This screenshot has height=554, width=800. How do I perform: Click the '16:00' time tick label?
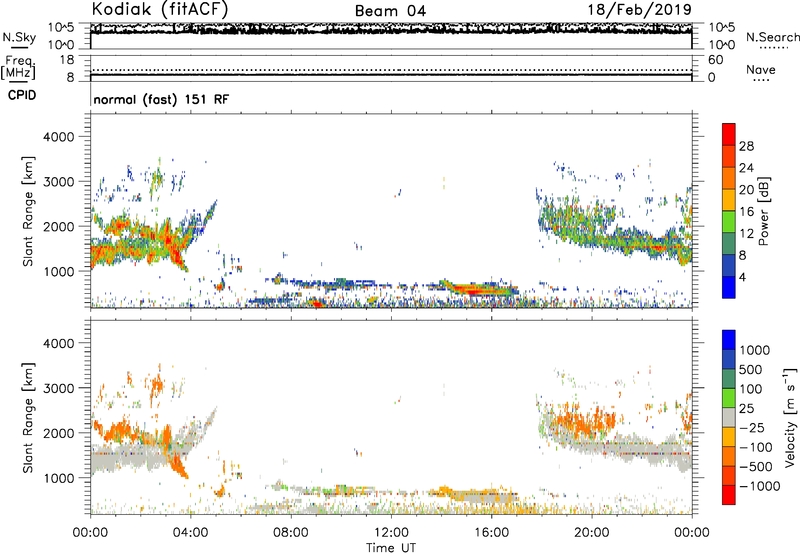pyautogui.click(x=491, y=533)
